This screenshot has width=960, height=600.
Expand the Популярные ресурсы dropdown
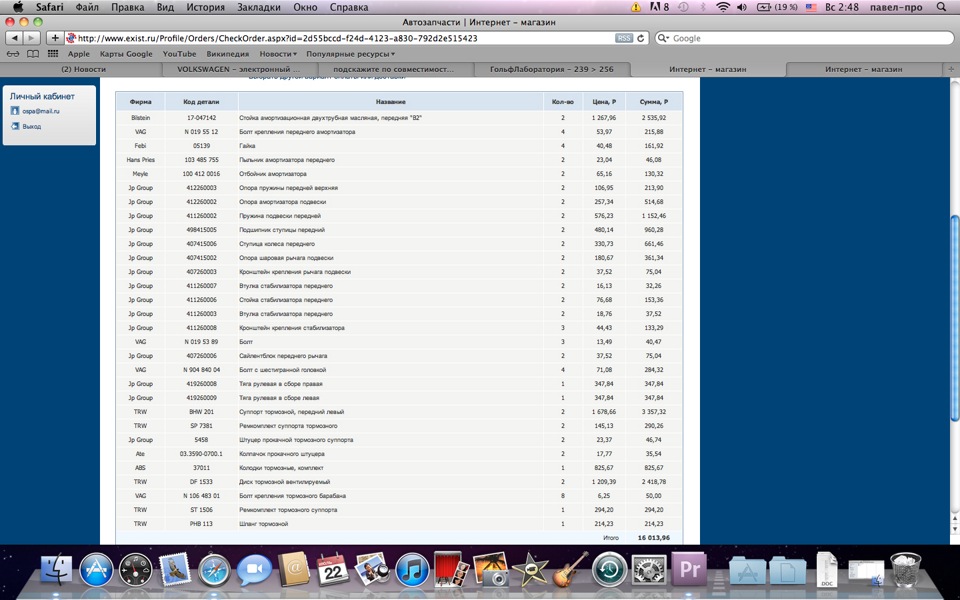pyautogui.click(x=350, y=54)
